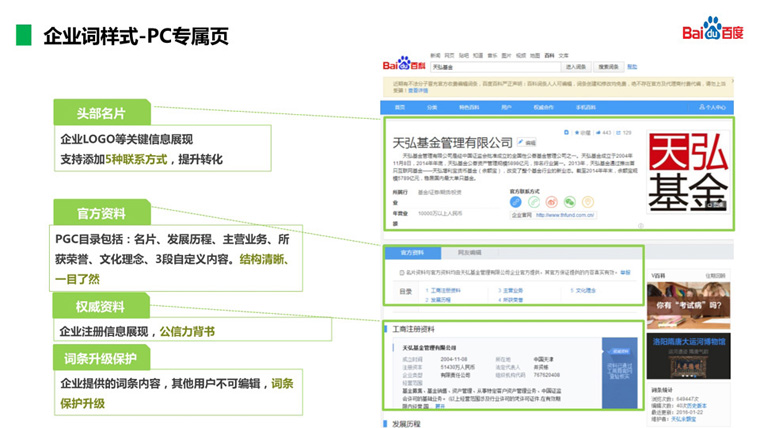760x428 pixels.
Task: Click the 天弘基金 logo image
Action: [688, 172]
